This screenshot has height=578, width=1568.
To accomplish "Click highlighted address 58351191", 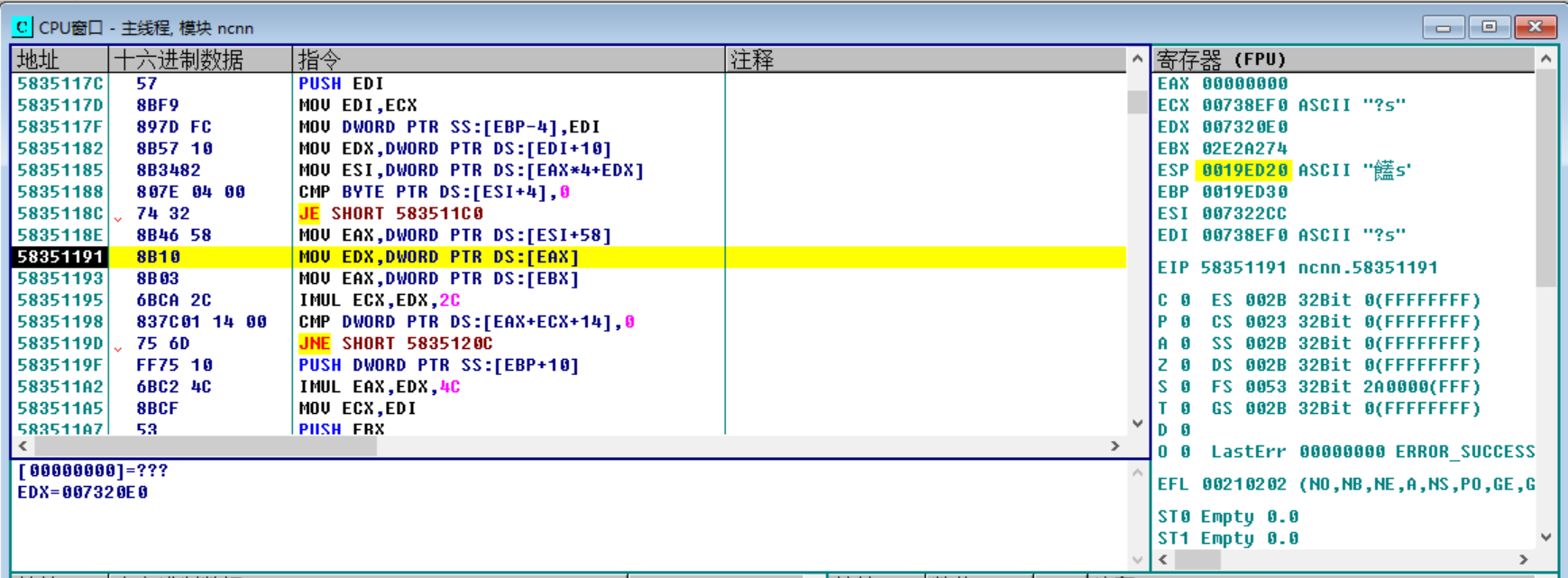I will tap(60, 257).
